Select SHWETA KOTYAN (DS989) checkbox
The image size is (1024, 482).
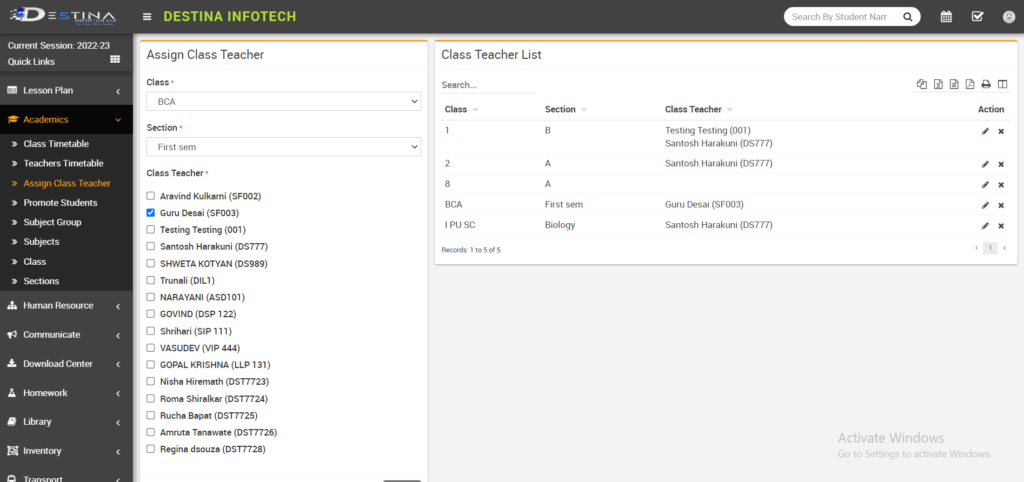click(x=151, y=263)
